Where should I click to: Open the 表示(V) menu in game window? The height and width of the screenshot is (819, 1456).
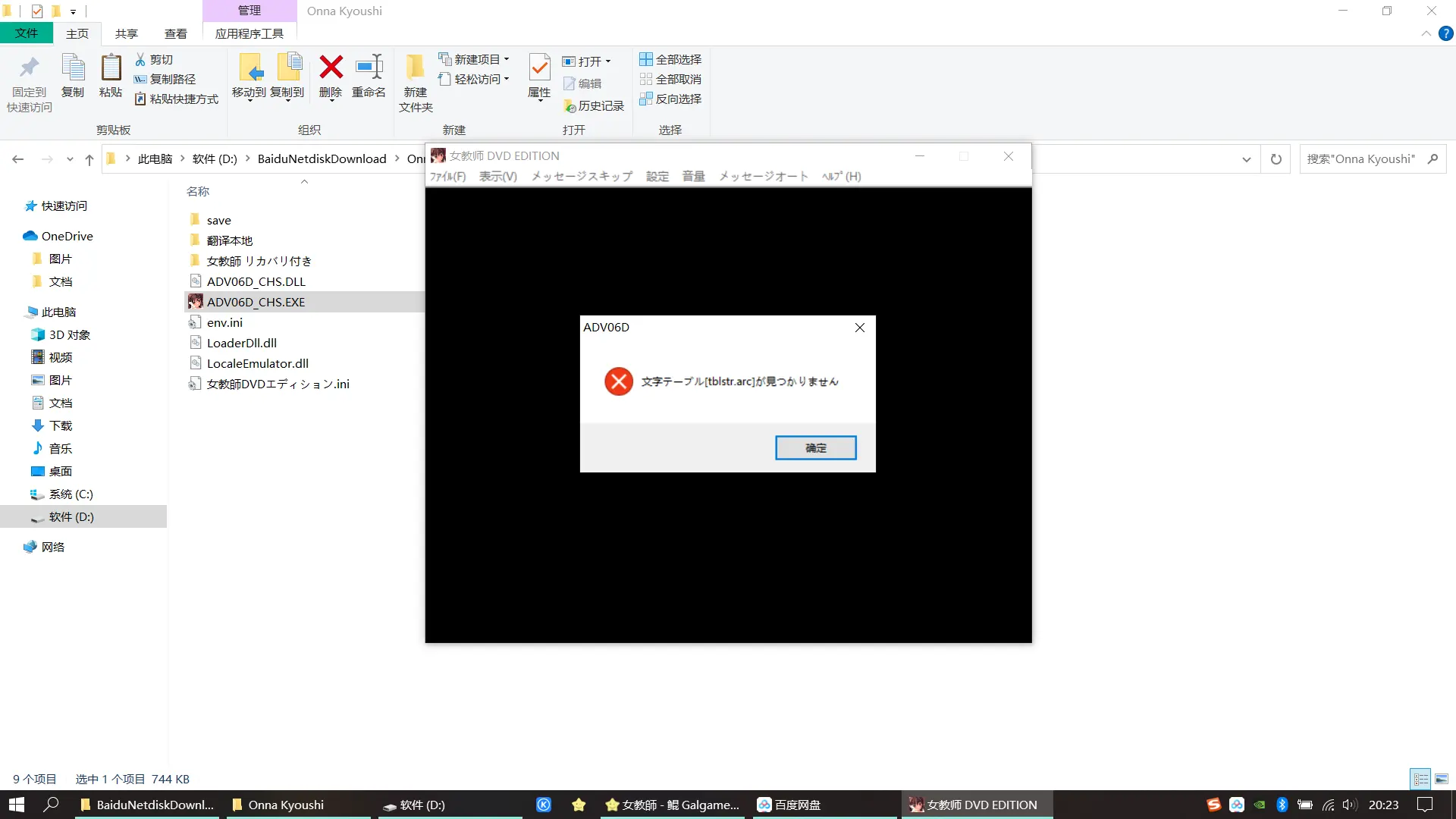click(498, 177)
